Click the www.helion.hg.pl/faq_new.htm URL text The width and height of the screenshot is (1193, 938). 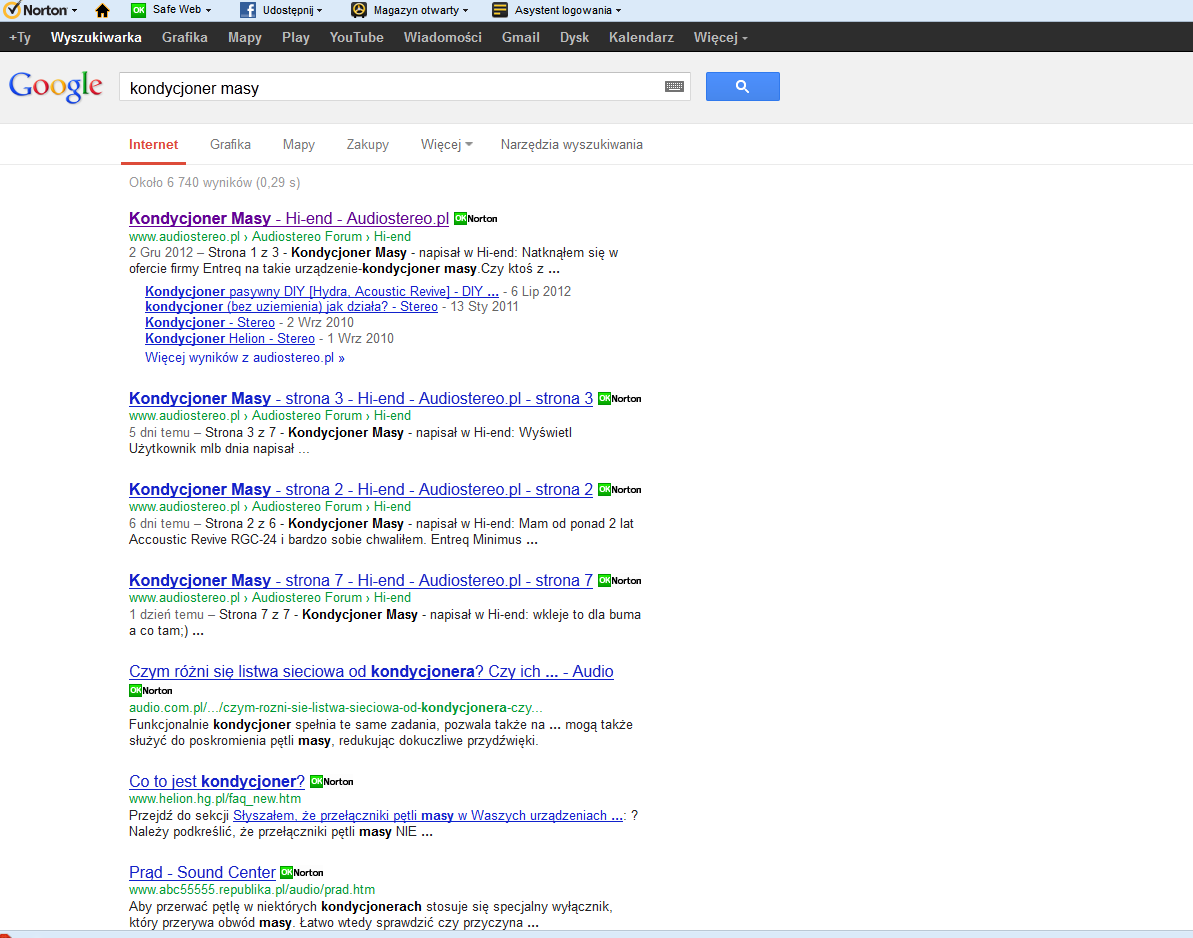(215, 799)
